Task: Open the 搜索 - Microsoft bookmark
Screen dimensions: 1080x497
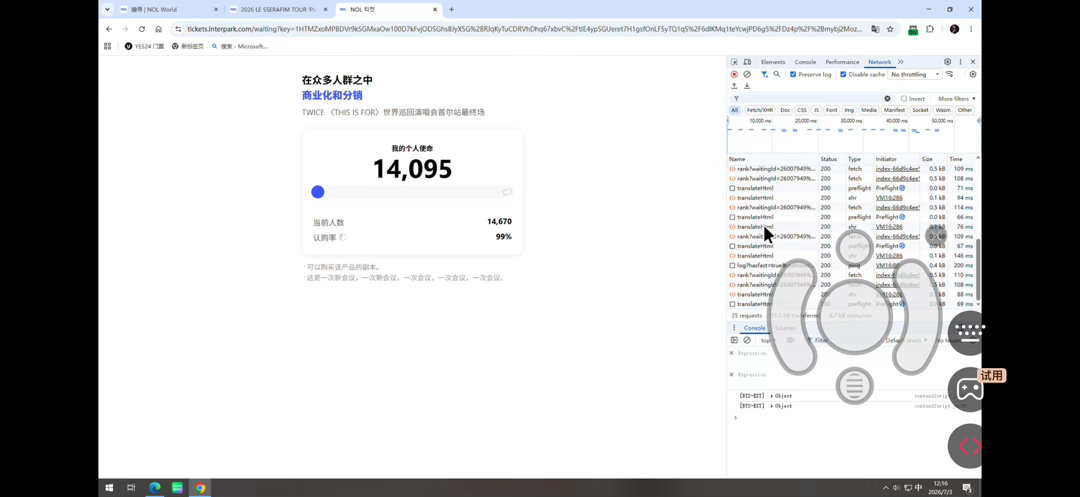Action: [240, 46]
